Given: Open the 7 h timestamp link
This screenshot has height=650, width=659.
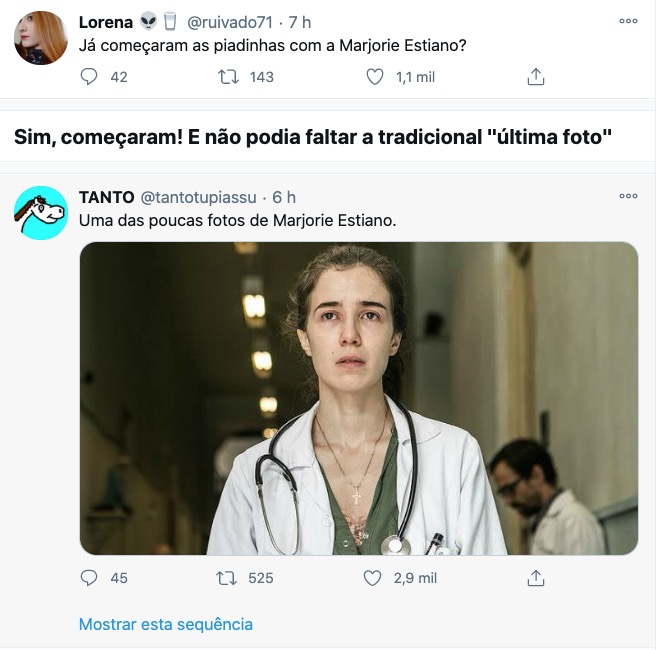Looking at the screenshot, I should coord(299,22).
